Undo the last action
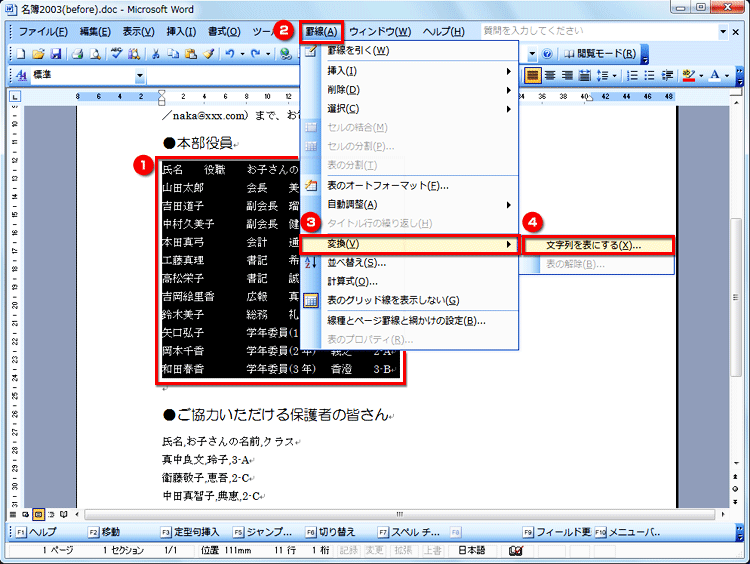Screen dimensions: 750x564 pos(230,54)
